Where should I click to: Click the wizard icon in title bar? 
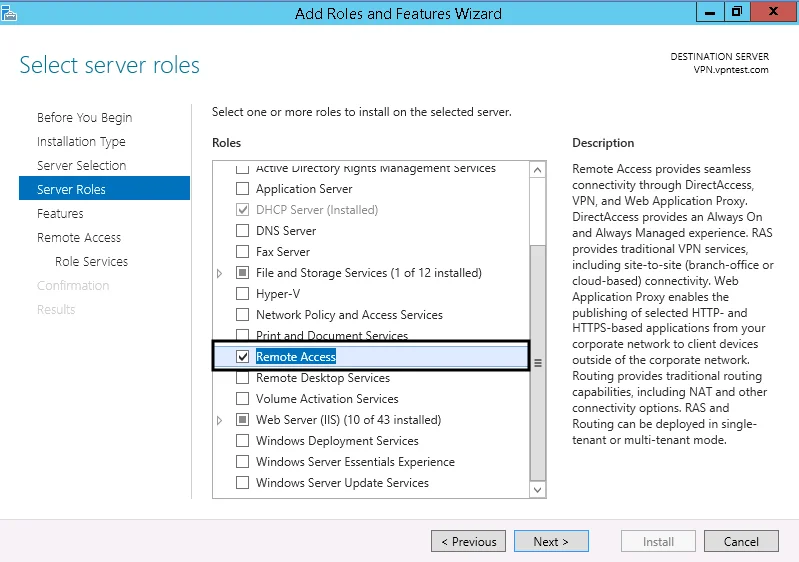click(9, 13)
